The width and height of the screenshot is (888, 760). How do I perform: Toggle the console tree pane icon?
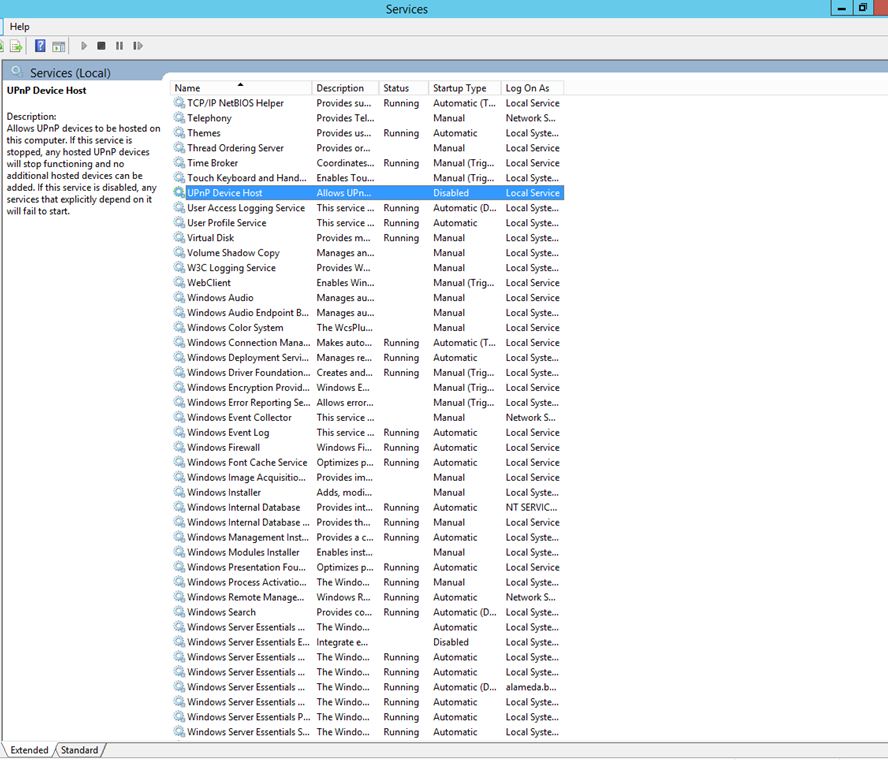pyautogui.click(x=58, y=45)
